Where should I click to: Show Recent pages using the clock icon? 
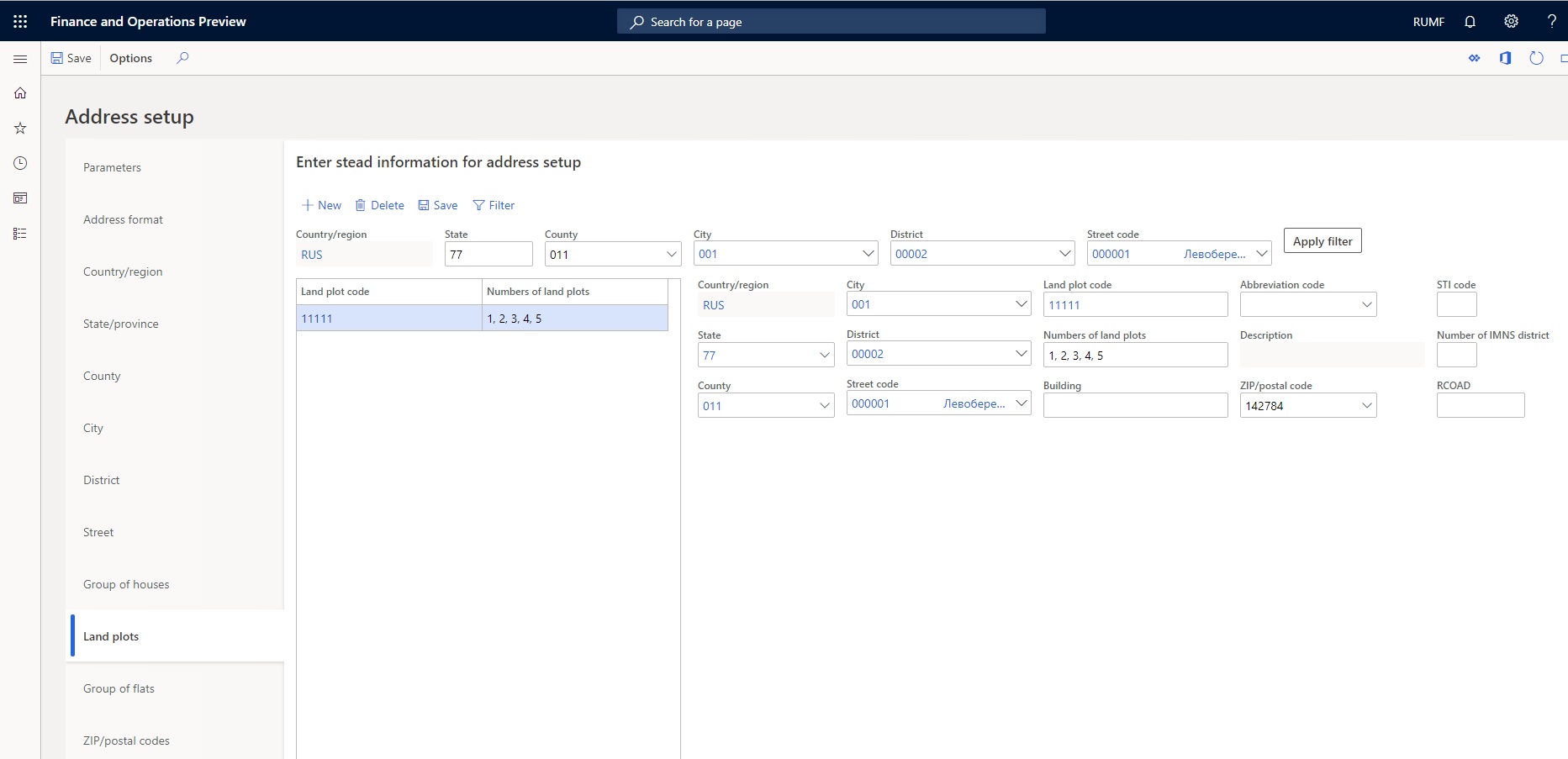click(20, 163)
